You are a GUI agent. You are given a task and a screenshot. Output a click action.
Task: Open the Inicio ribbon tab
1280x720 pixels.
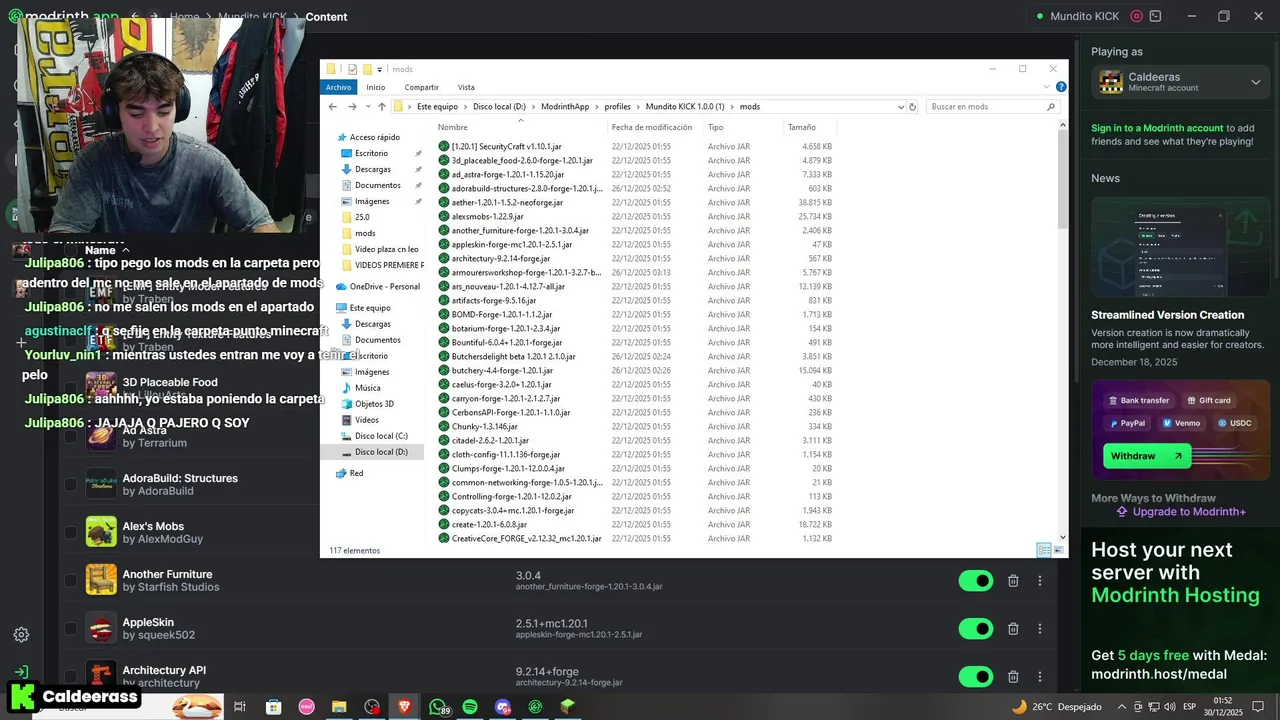click(x=376, y=87)
